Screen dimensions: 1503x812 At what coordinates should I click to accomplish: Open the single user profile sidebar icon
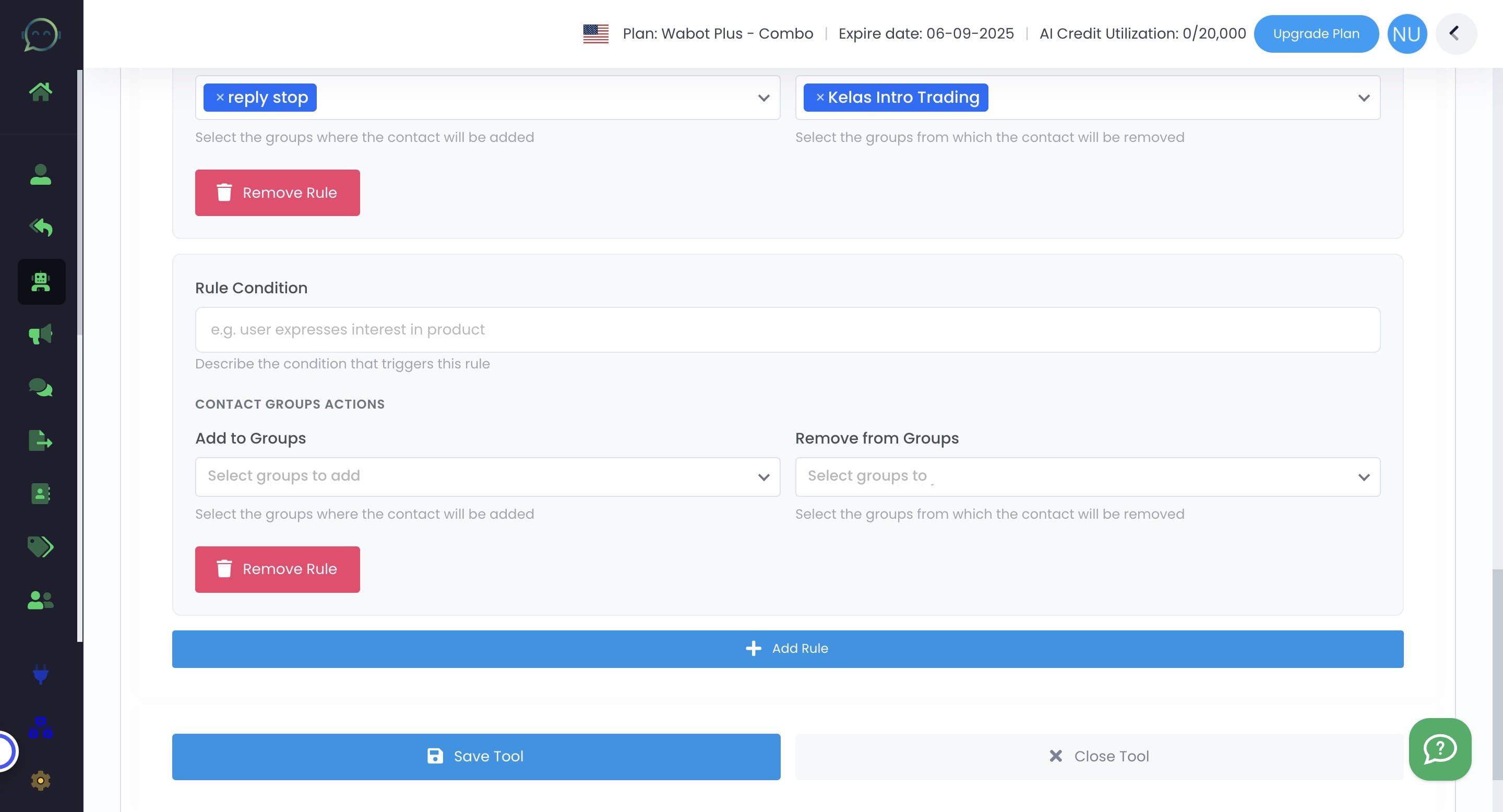(40, 174)
